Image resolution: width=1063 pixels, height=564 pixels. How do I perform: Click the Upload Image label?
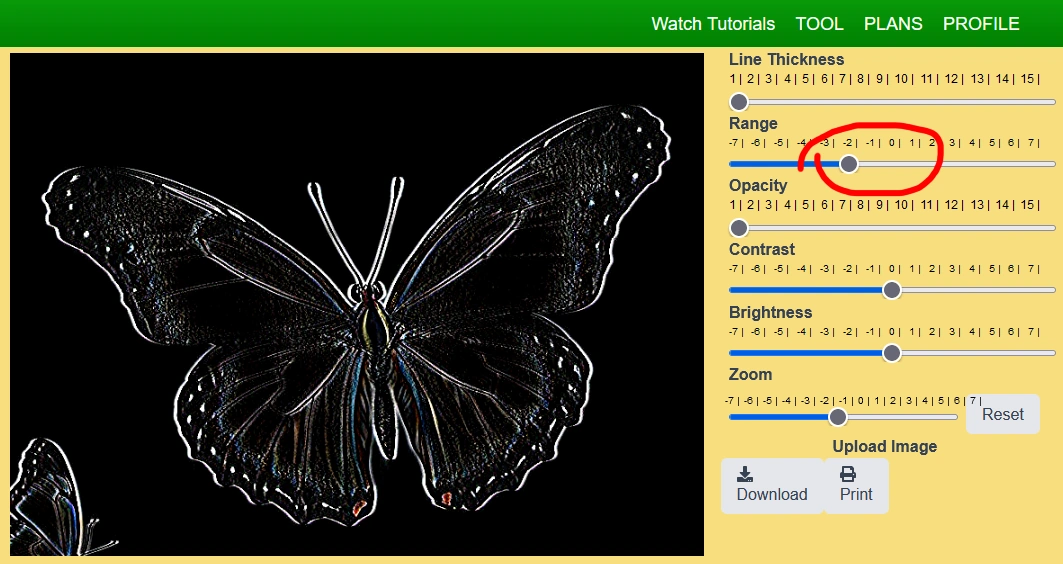click(884, 446)
